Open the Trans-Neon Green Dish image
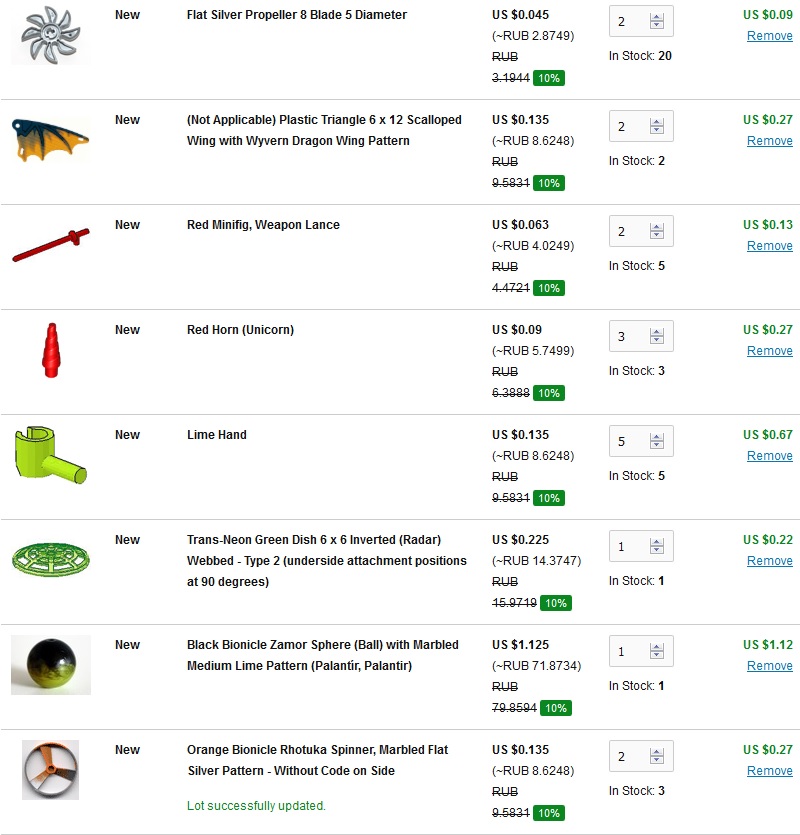Image resolution: width=800 pixels, height=835 pixels. (x=50, y=556)
